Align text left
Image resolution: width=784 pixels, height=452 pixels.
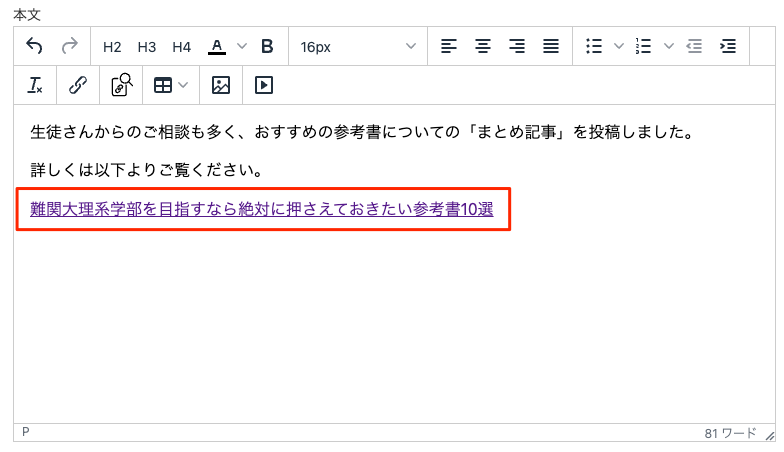tap(448, 46)
